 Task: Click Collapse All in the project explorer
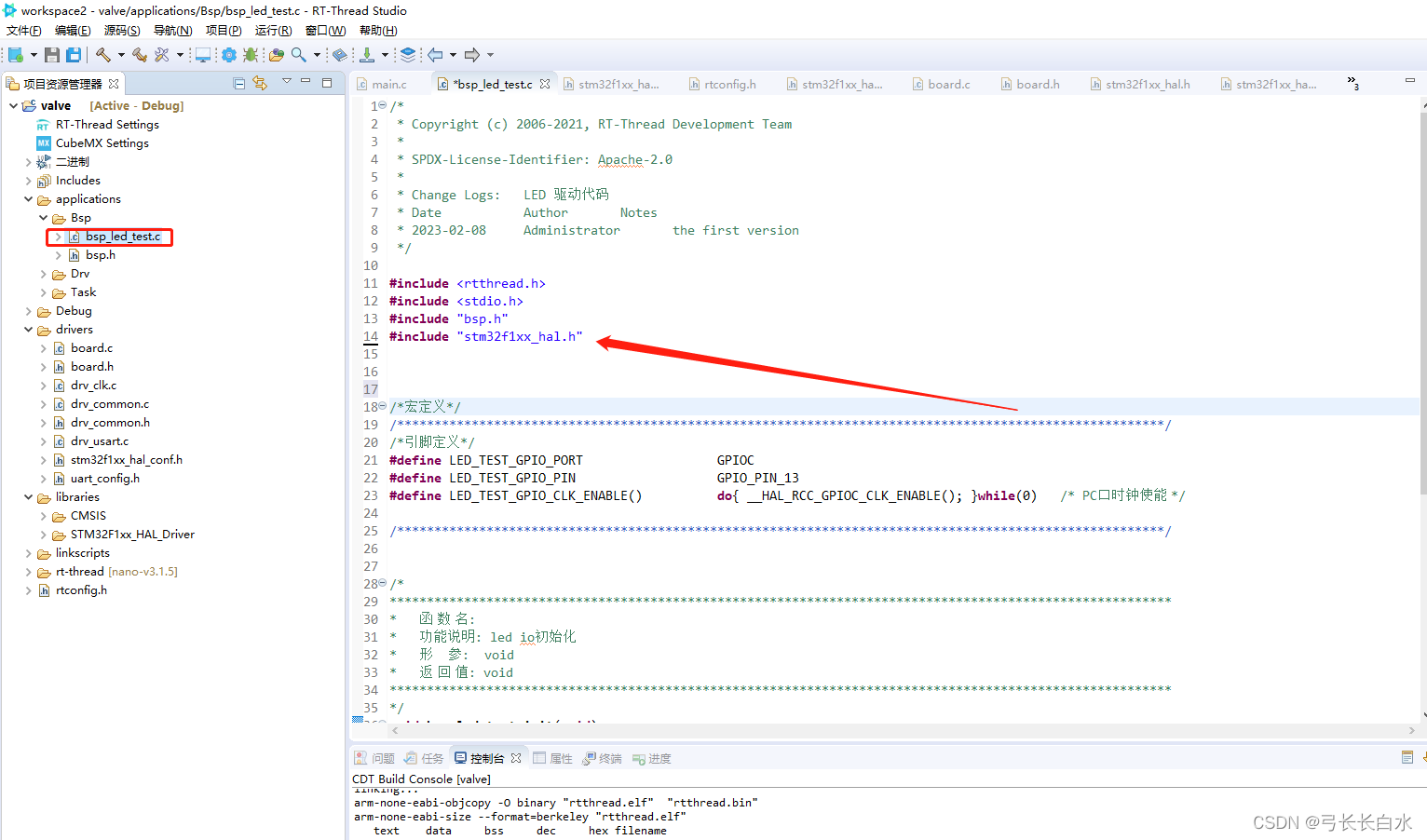point(239,83)
